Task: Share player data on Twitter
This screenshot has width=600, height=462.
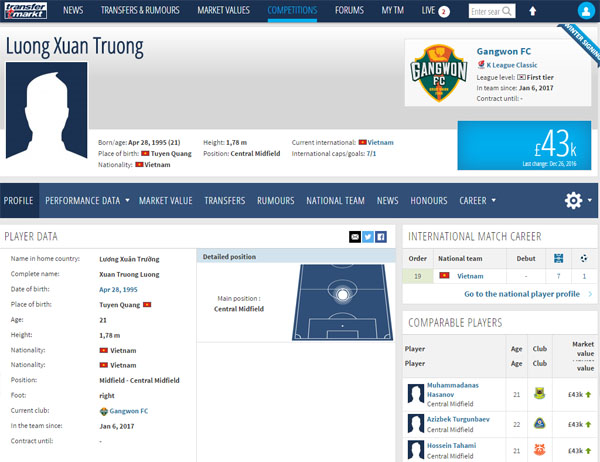Action: 368,237
